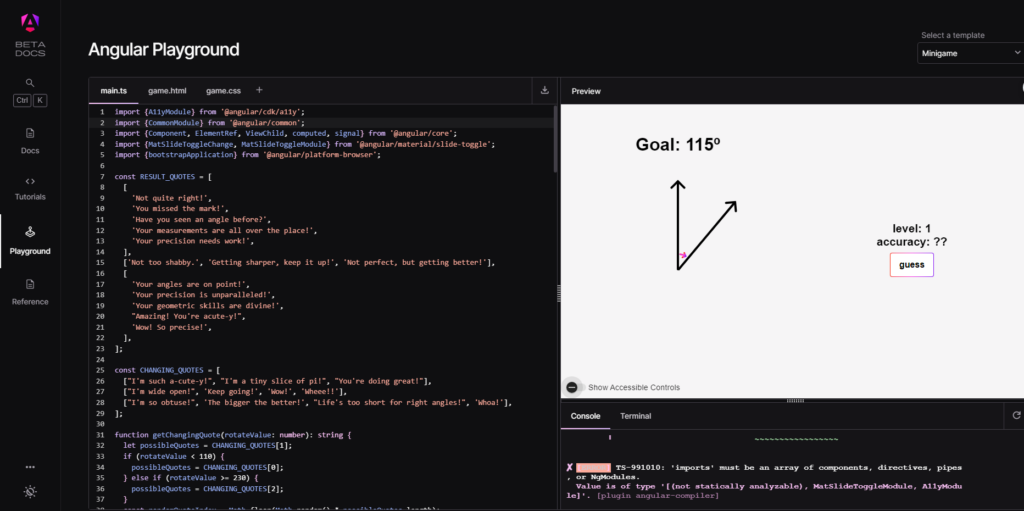This screenshot has height=511, width=1024.
Task: Click "Amazing! You're acute-y!" string
Action: [188, 316]
